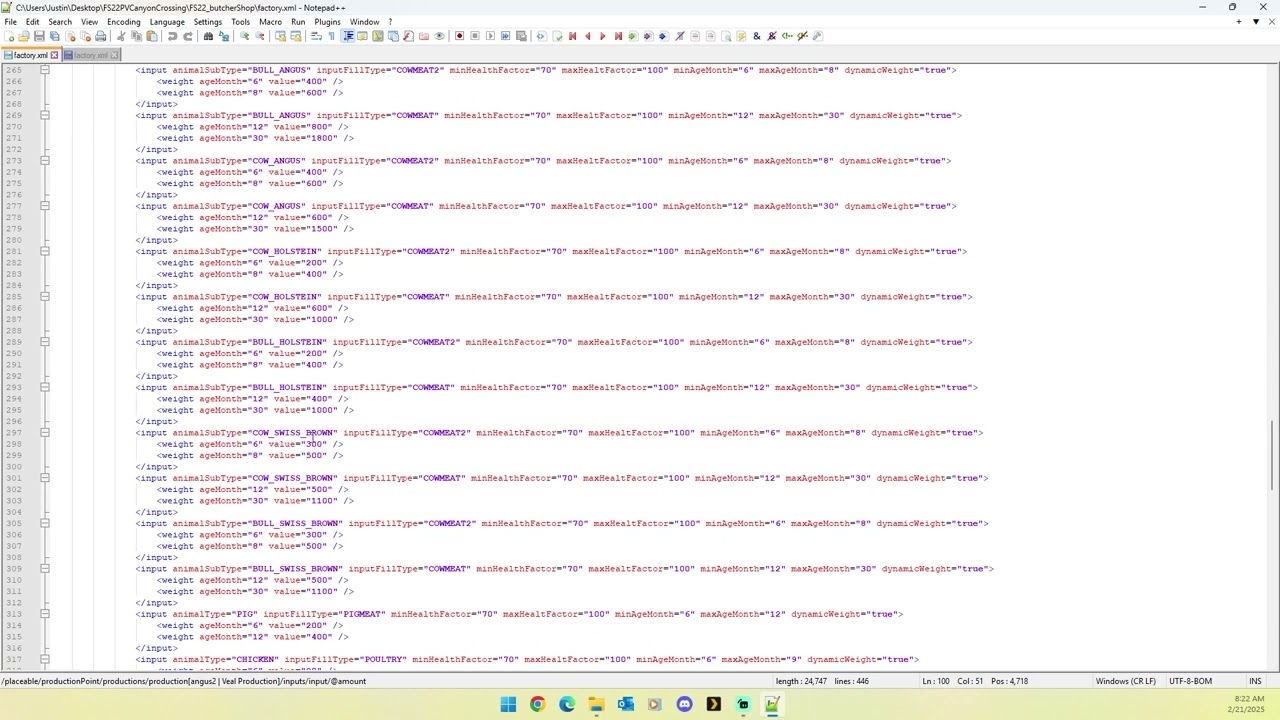The width and height of the screenshot is (1280, 720).
Task: Close the active factory.xml tab
Action: click(x=54, y=55)
